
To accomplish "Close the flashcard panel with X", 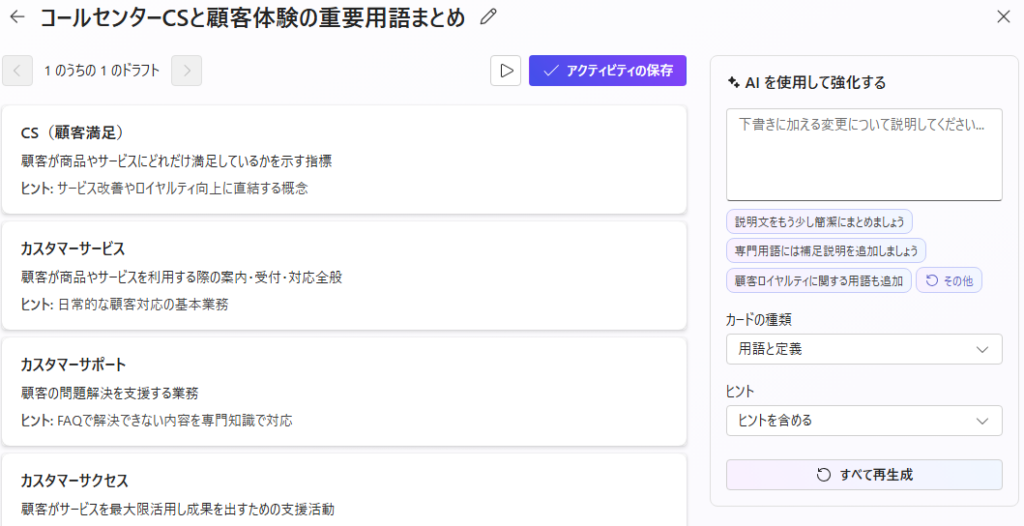I will pyautogui.click(x=1003, y=17).
